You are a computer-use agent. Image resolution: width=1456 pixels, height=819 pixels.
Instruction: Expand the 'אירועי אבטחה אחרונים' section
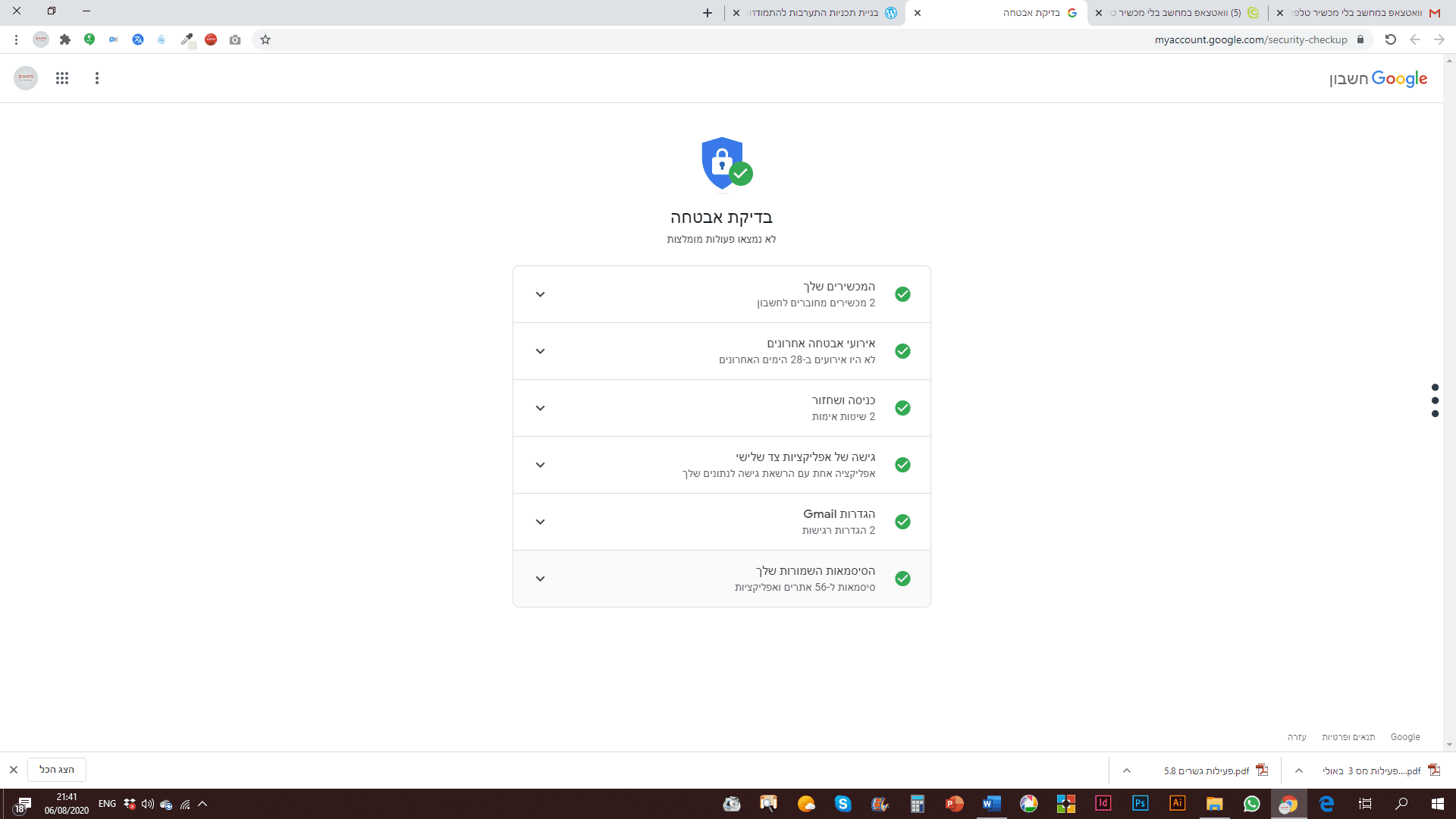(x=540, y=351)
